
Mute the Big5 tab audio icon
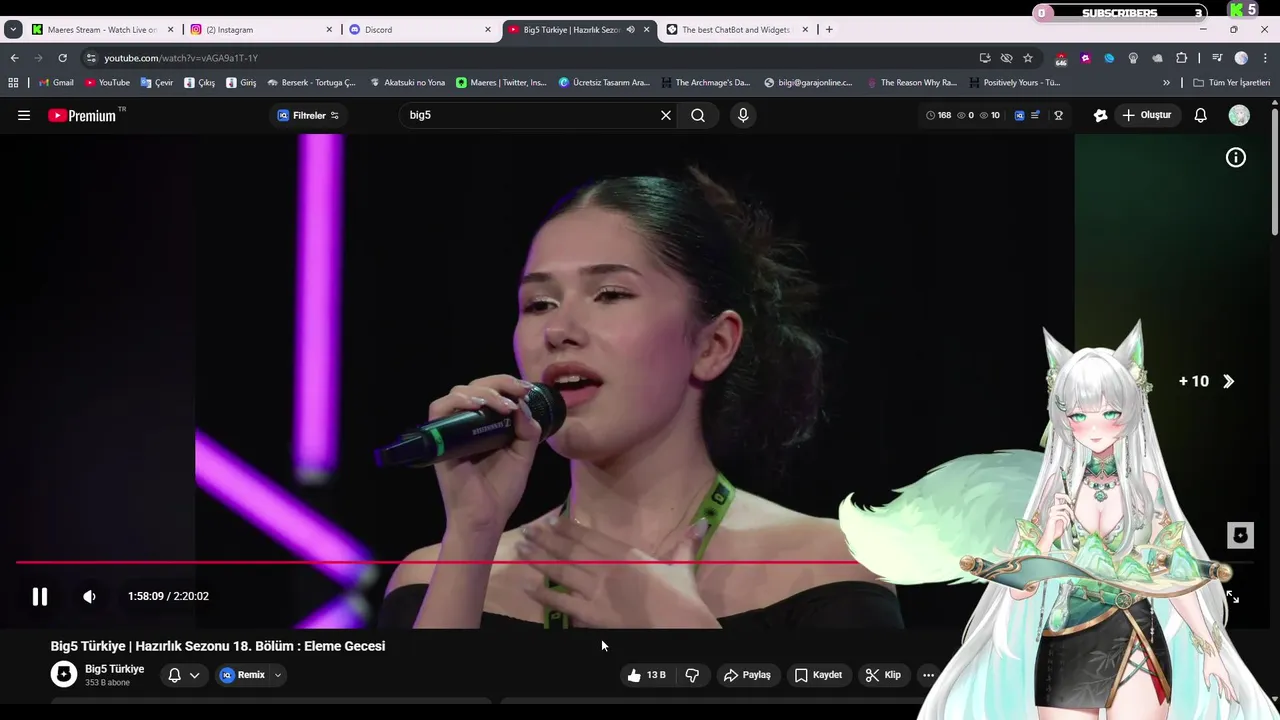pos(630,30)
